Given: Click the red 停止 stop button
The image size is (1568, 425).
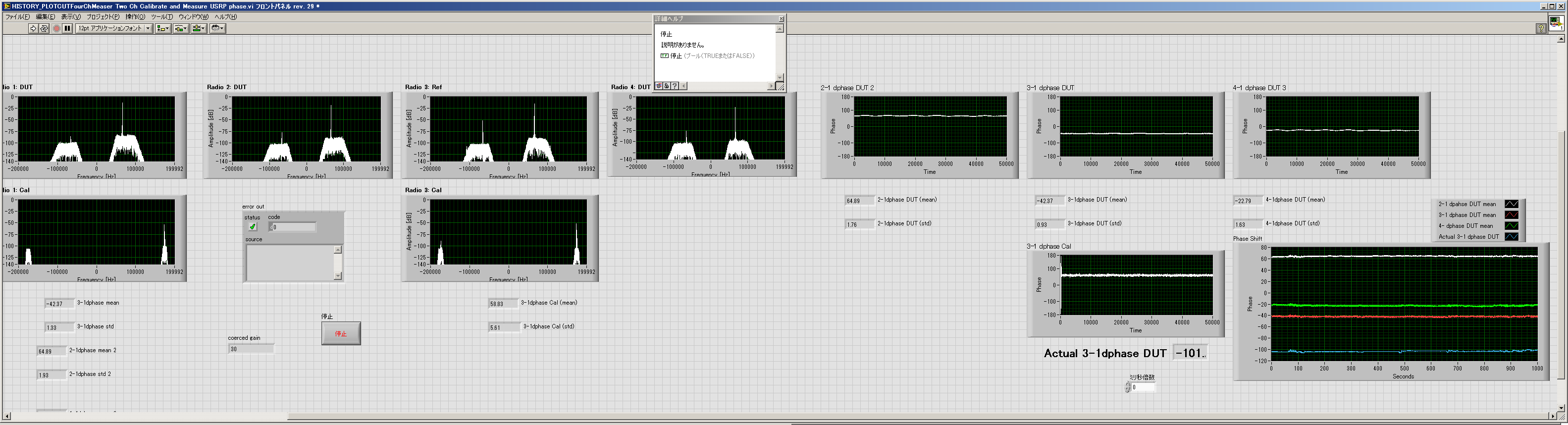Looking at the screenshot, I should tap(341, 333).
